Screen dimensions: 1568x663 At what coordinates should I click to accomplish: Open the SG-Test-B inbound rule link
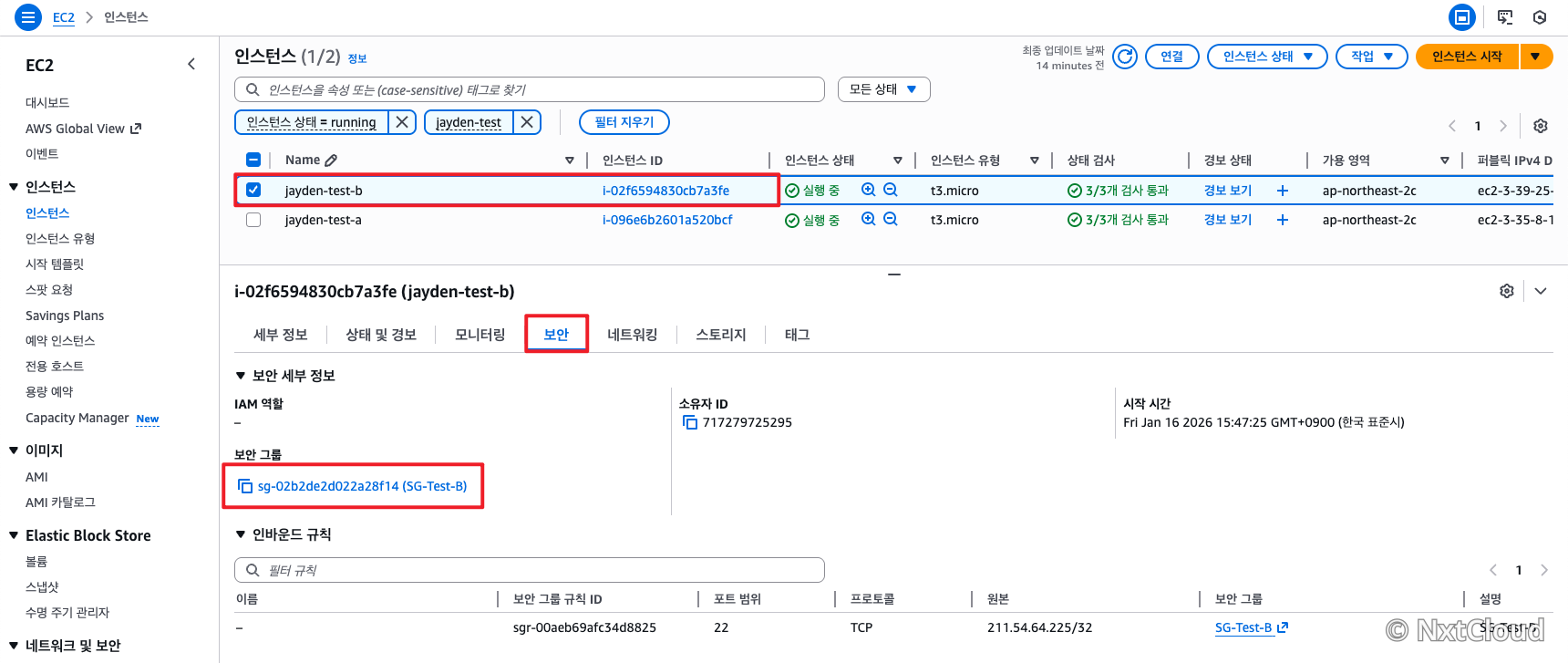point(1251,627)
